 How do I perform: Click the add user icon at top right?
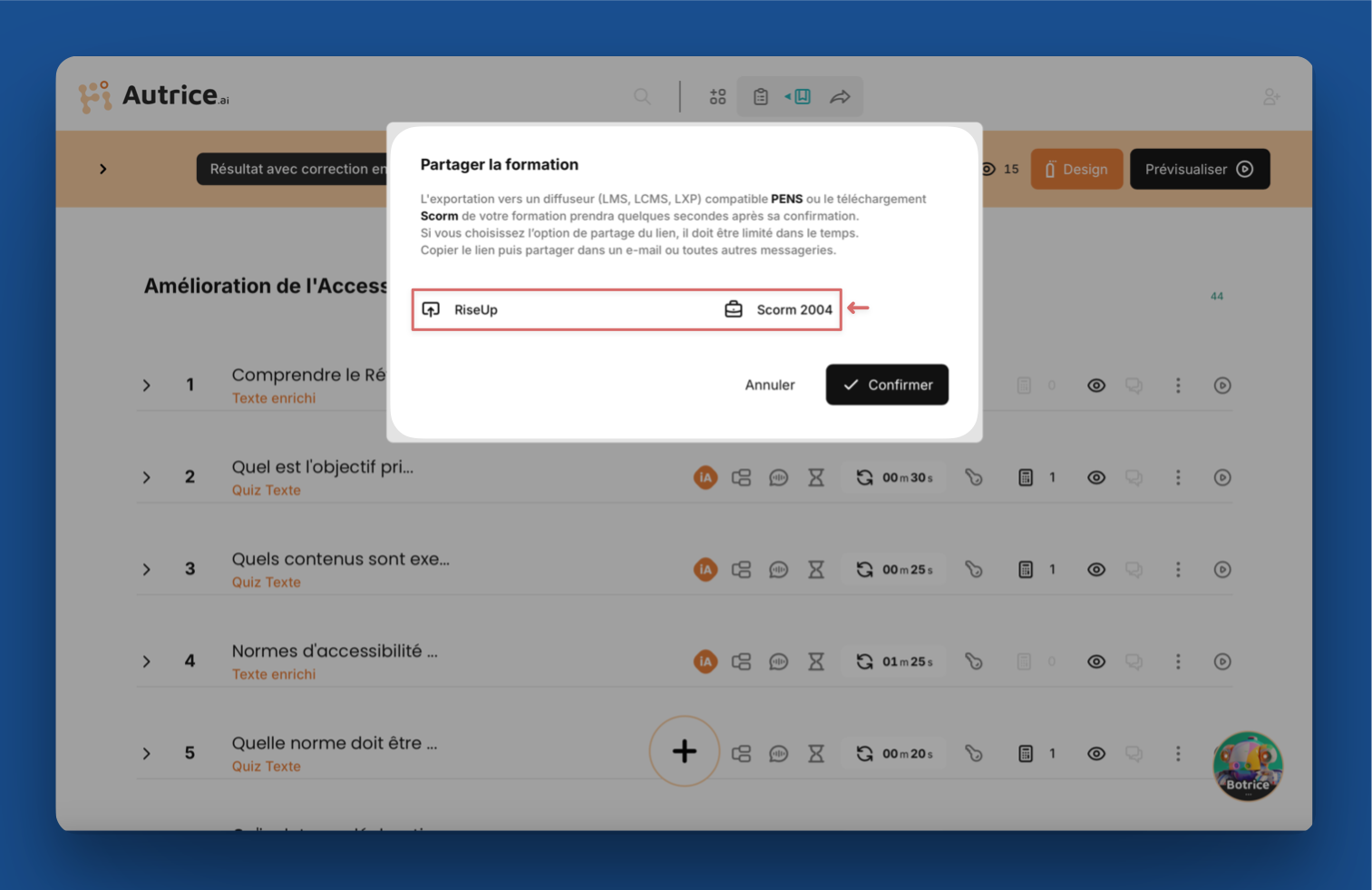click(x=1271, y=97)
